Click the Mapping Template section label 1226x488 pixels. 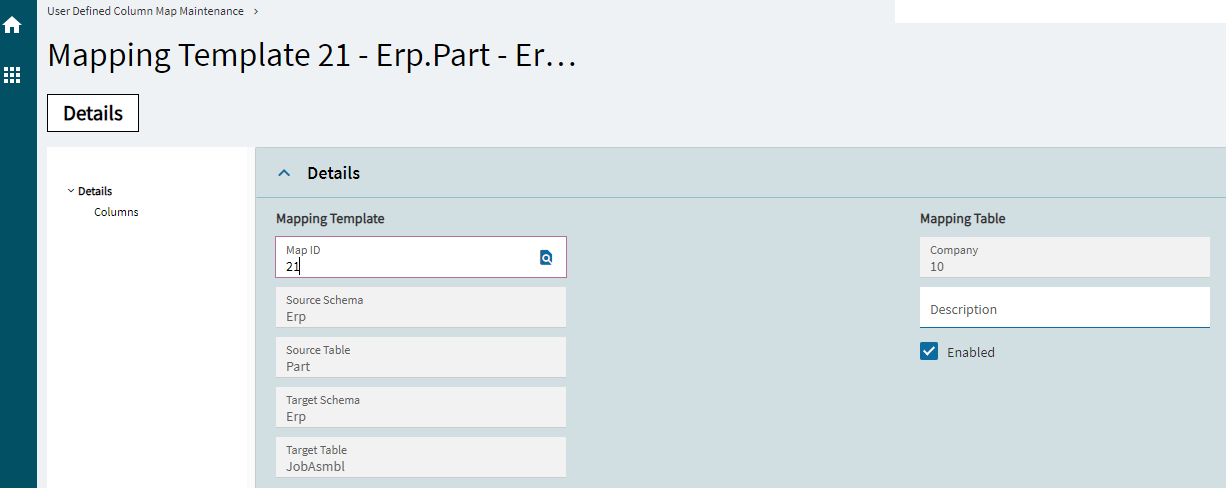(330, 218)
